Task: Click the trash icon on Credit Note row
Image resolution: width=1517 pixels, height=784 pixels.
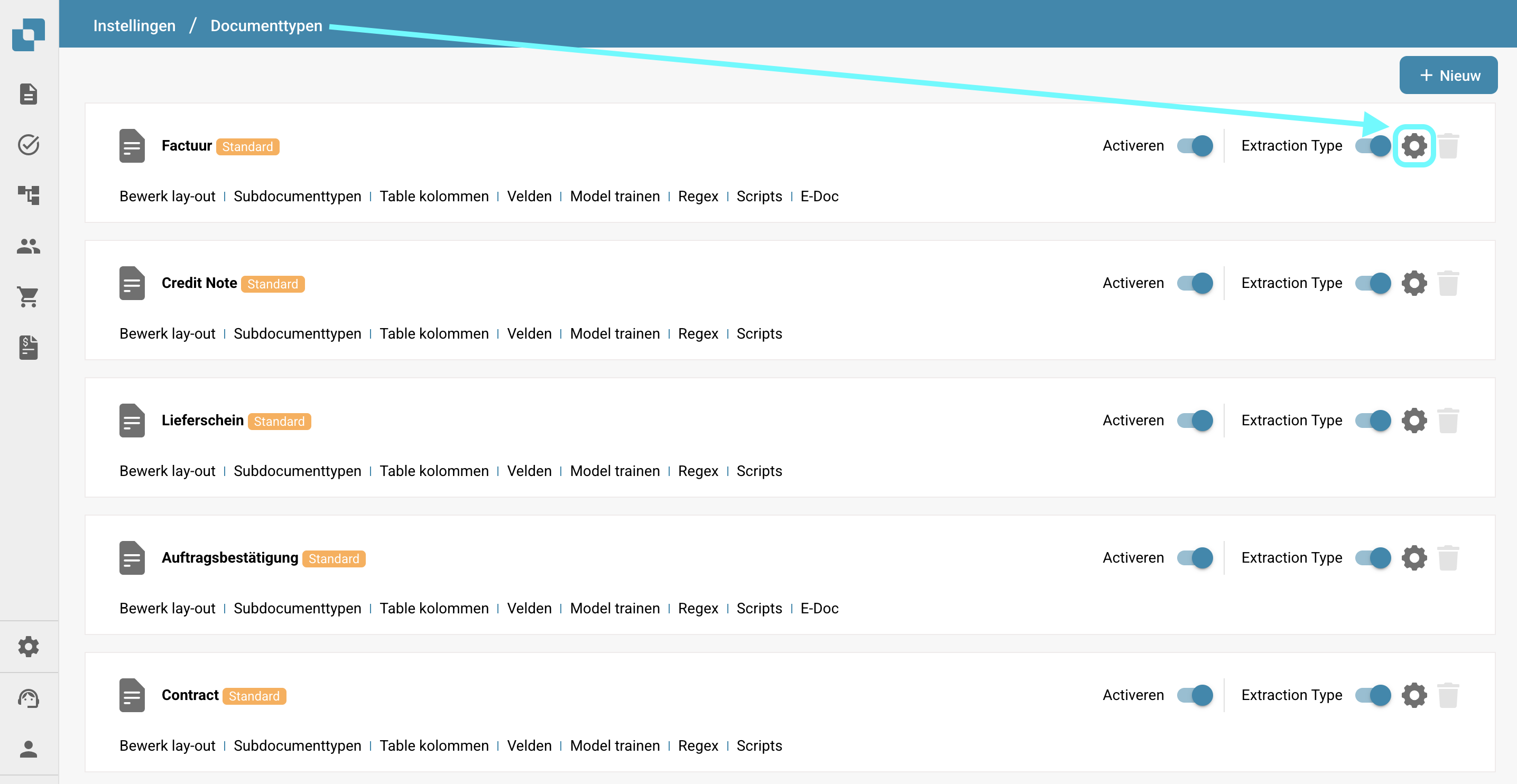Action: [x=1448, y=283]
